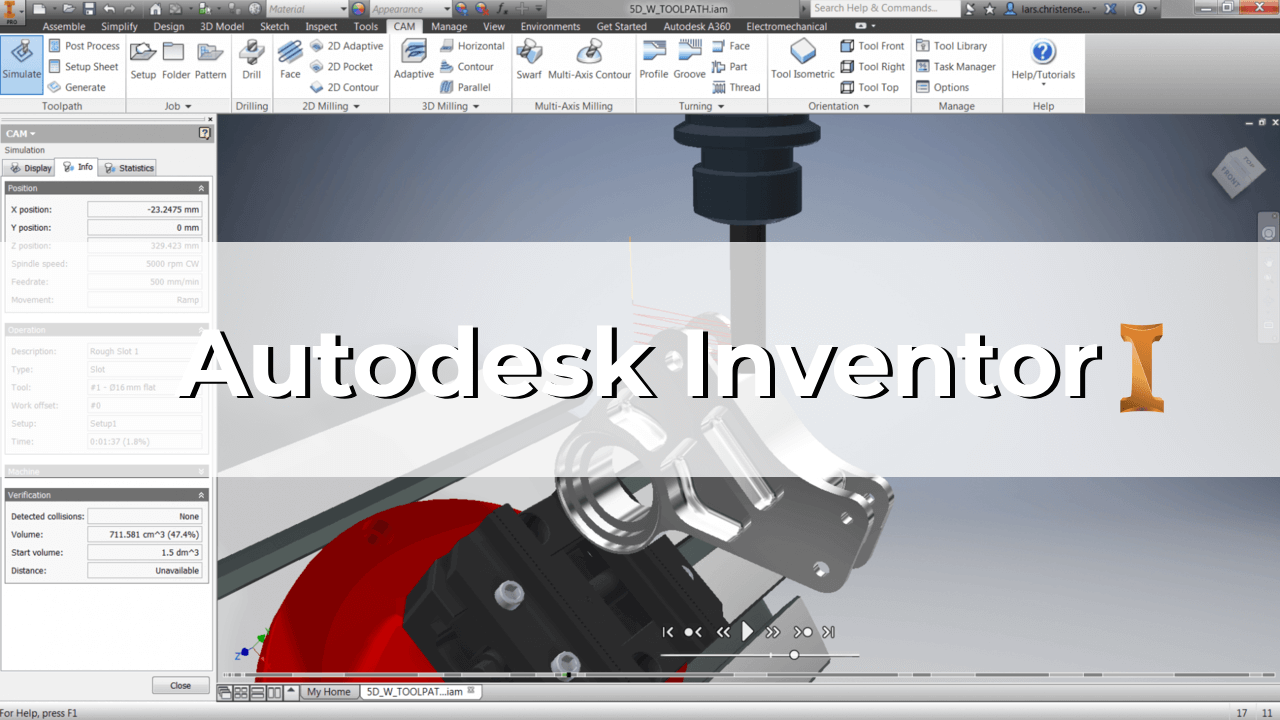This screenshot has width=1280, height=720.
Task: Select the Drill operation icon
Action: [251, 62]
